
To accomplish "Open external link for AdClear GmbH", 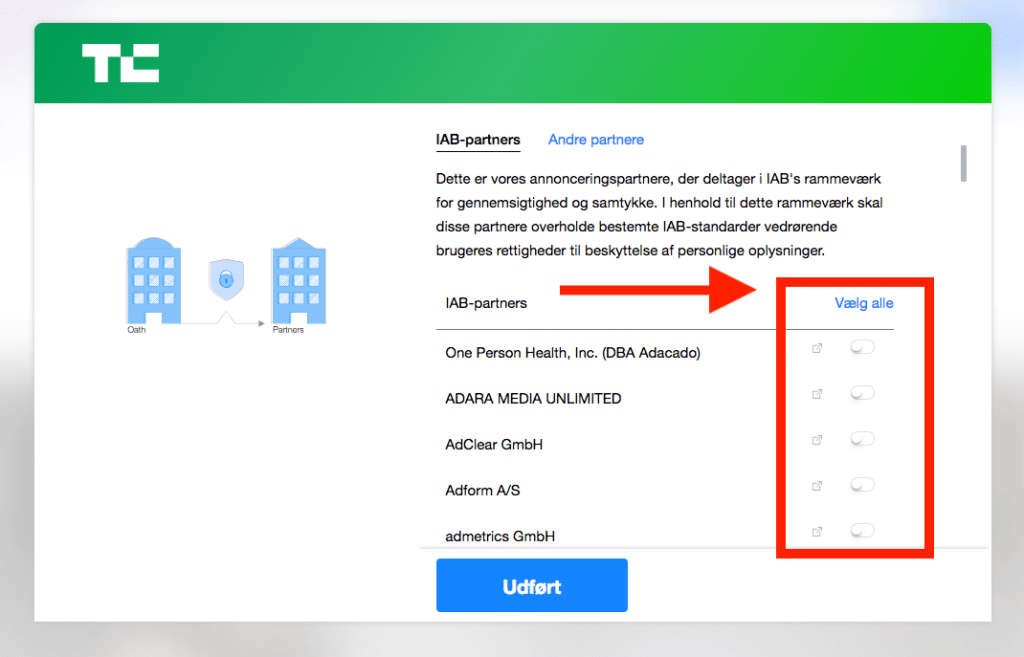I will click(816, 440).
